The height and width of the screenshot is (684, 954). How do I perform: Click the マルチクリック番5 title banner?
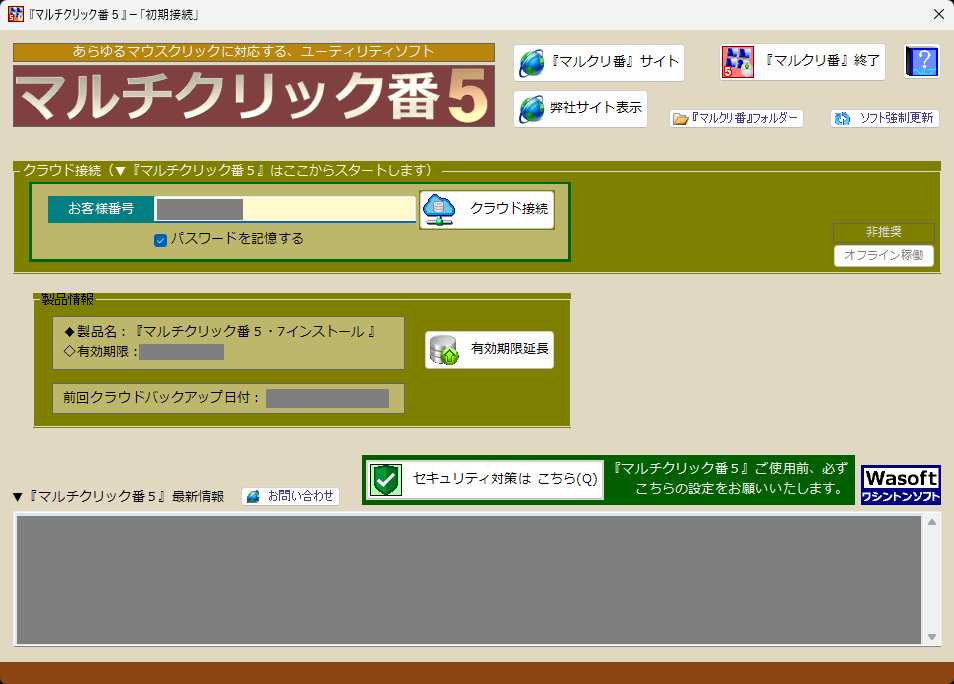254,96
